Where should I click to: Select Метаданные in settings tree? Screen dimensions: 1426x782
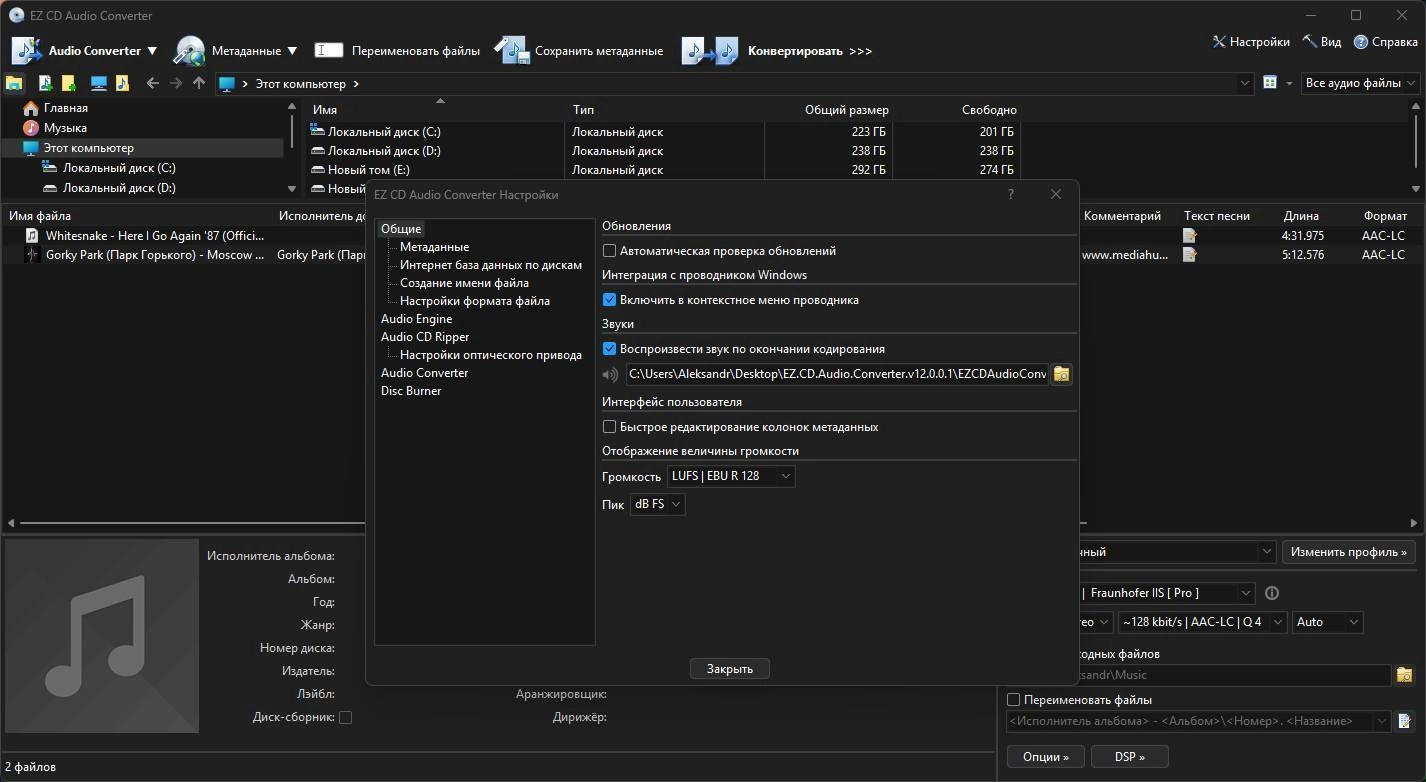click(x=434, y=247)
